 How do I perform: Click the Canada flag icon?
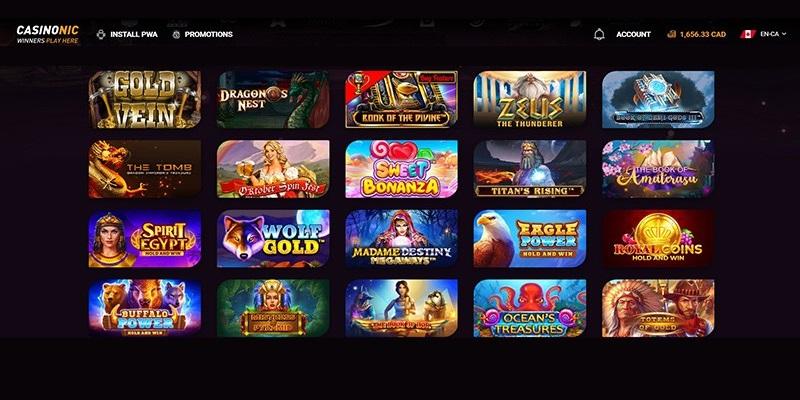point(747,34)
